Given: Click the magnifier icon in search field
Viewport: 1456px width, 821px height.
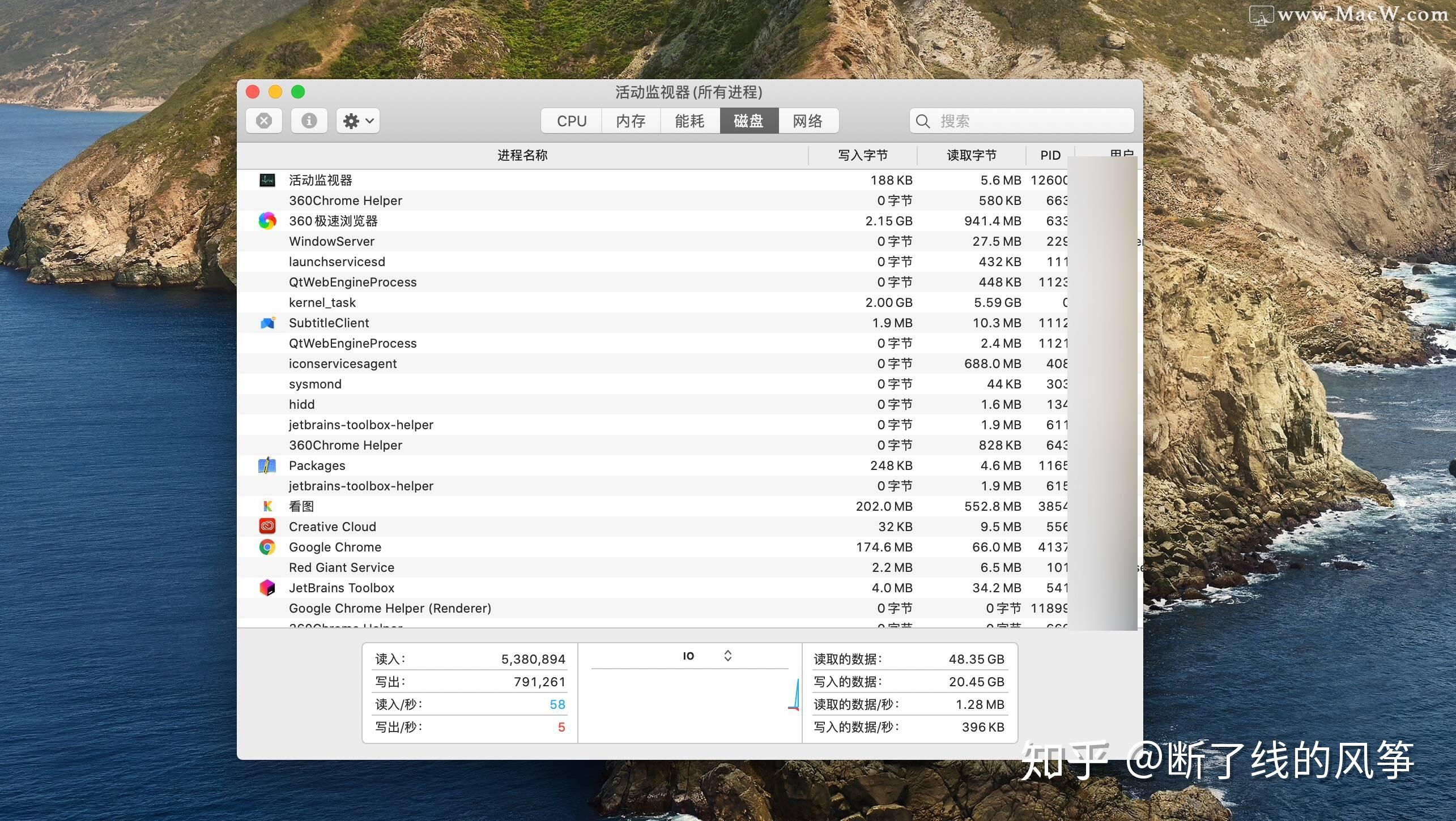Looking at the screenshot, I should tap(923, 121).
